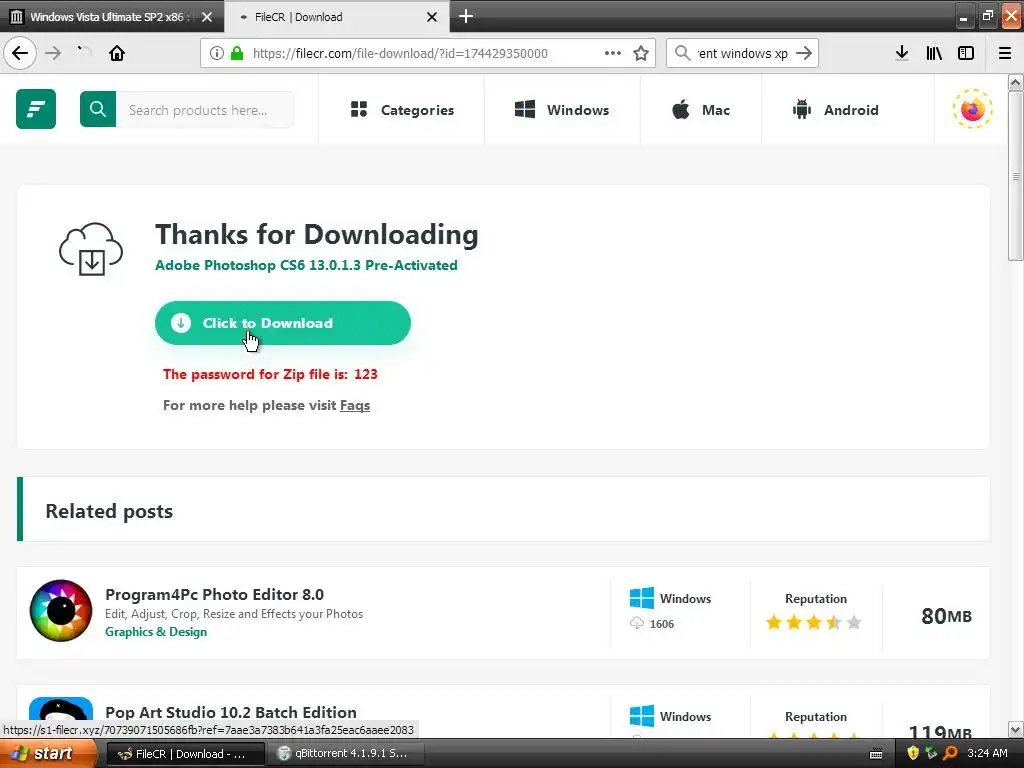1024x768 pixels.
Task: Click the green padlock security icon
Action: [237, 53]
